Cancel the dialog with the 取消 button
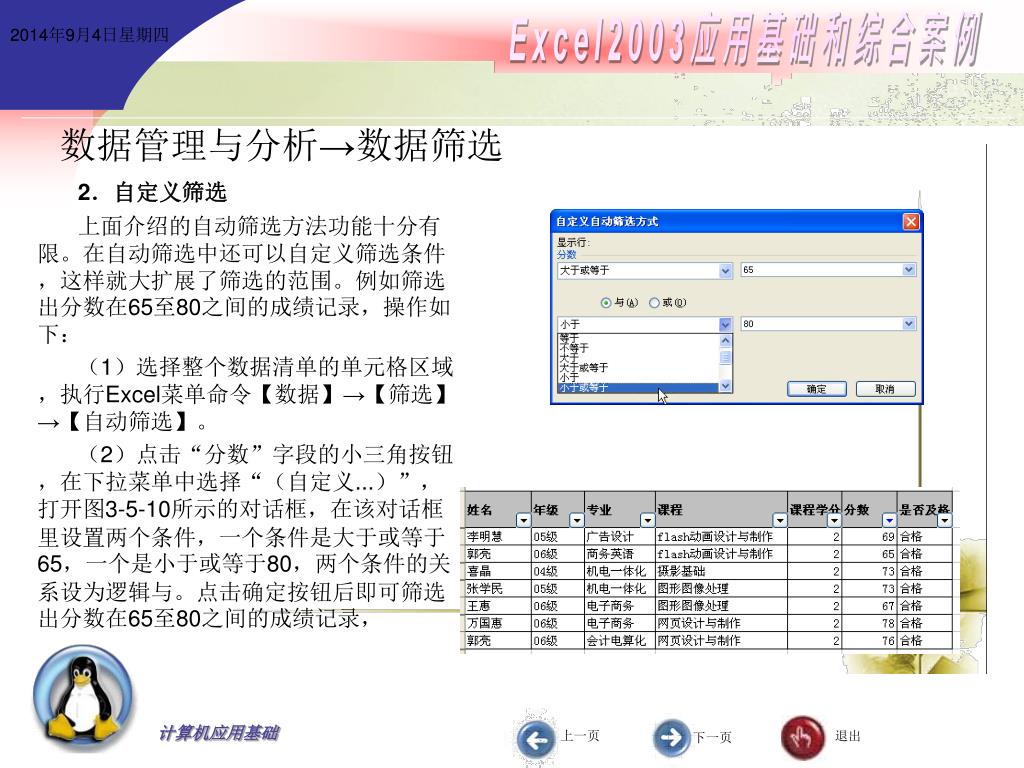1024x768 pixels. [x=886, y=389]
